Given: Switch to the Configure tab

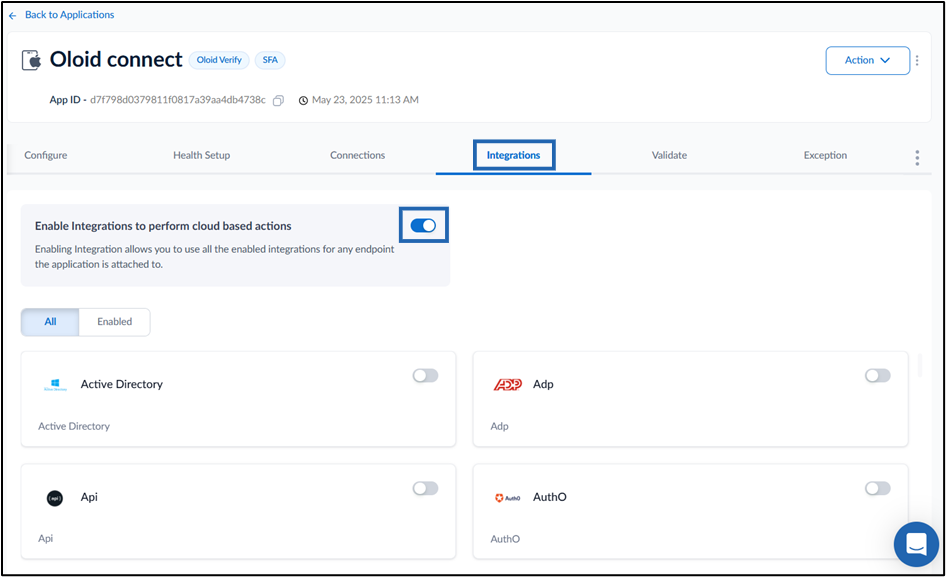Looking at the screenshot, I should pyautogui.click(x=46, y=155).
